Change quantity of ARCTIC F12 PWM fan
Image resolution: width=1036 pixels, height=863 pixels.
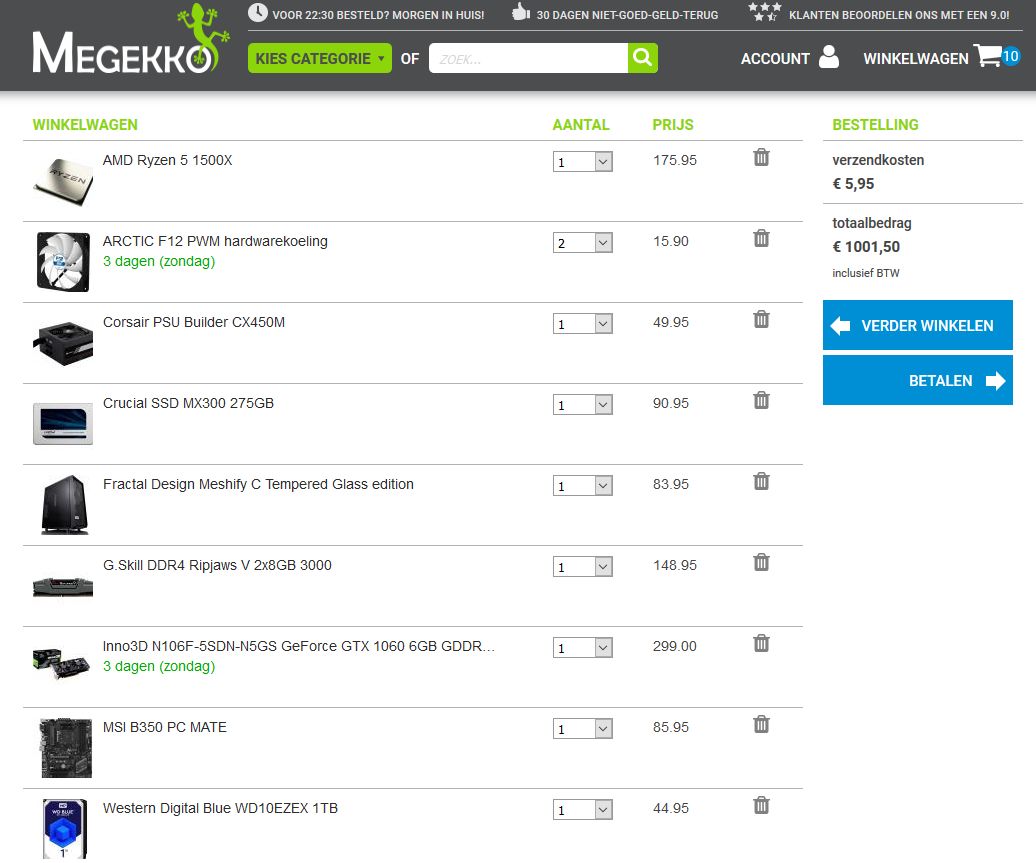(583, 243)
